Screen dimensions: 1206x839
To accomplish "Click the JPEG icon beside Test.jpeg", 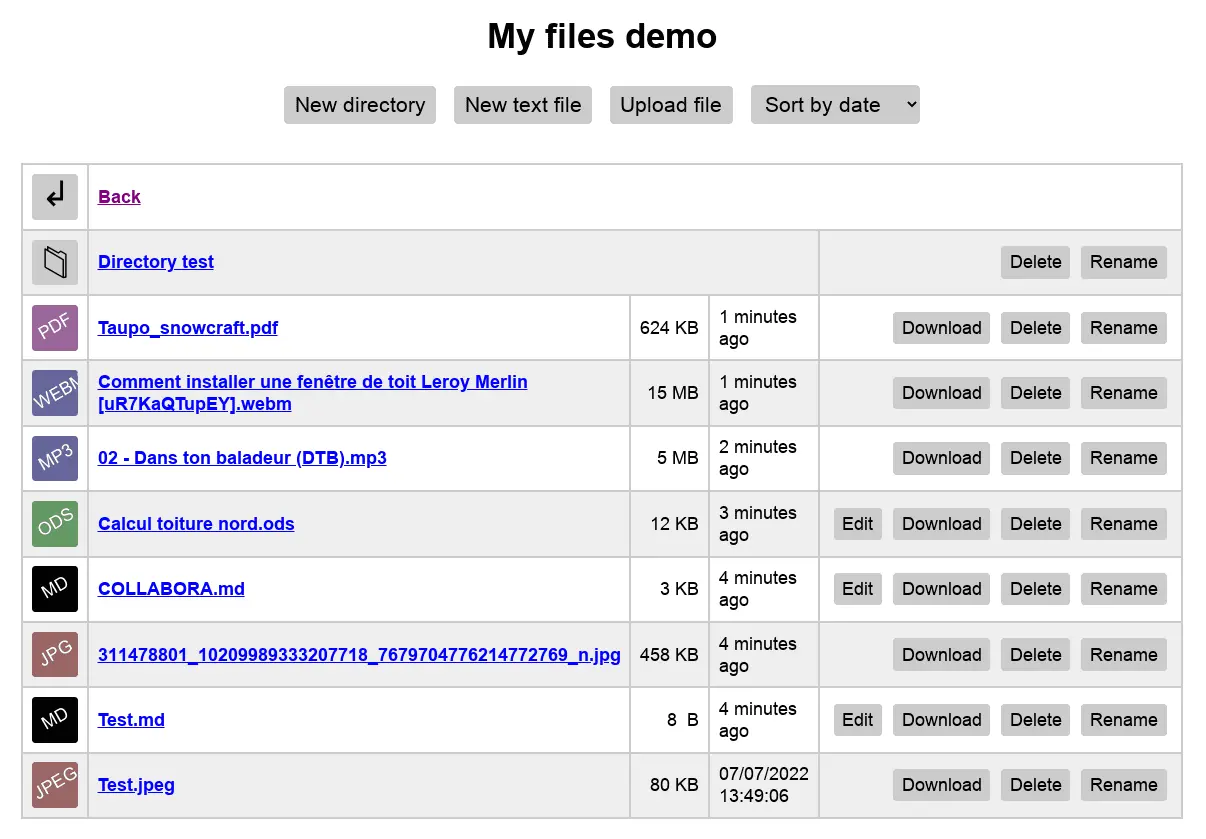I will [x=55, y=785].
